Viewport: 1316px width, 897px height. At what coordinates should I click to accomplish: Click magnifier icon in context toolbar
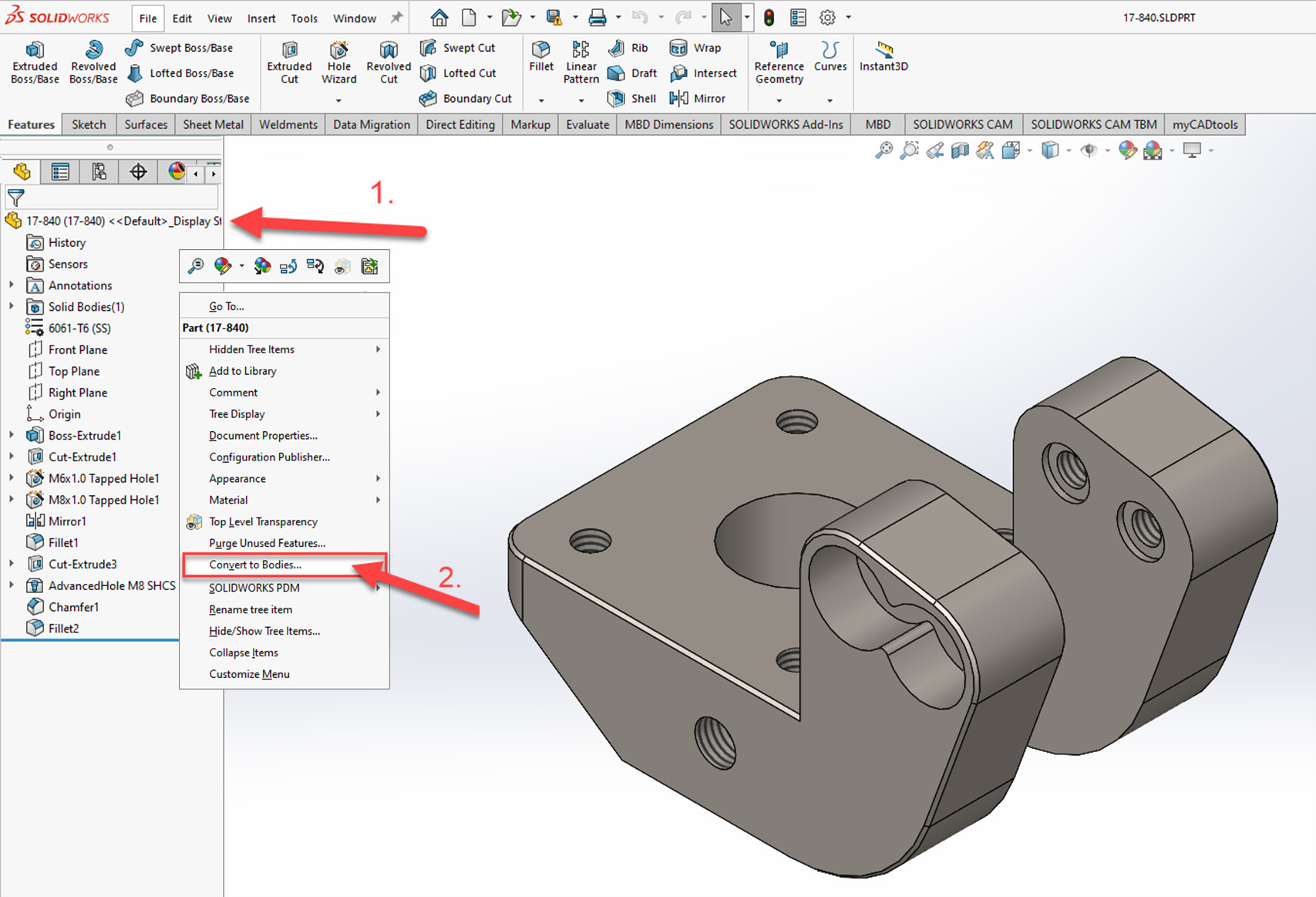point(196,267)
